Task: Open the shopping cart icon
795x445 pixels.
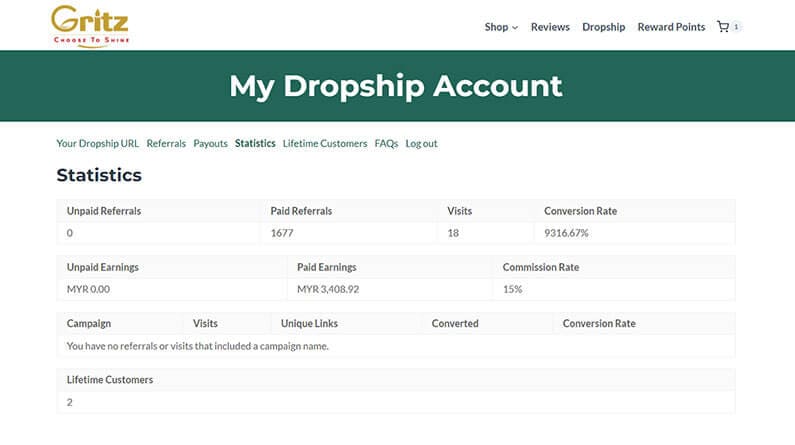Action: click(723, 27)
